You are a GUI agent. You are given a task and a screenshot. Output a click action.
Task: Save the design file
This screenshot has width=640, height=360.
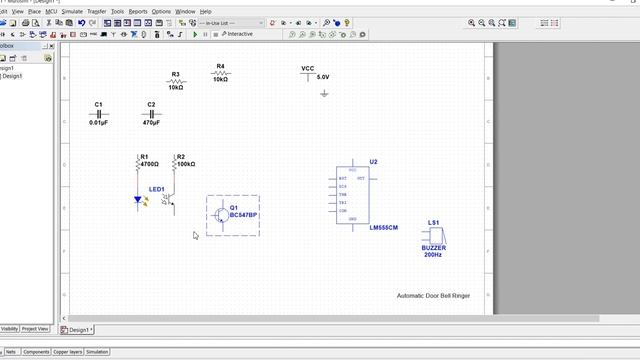13,23
